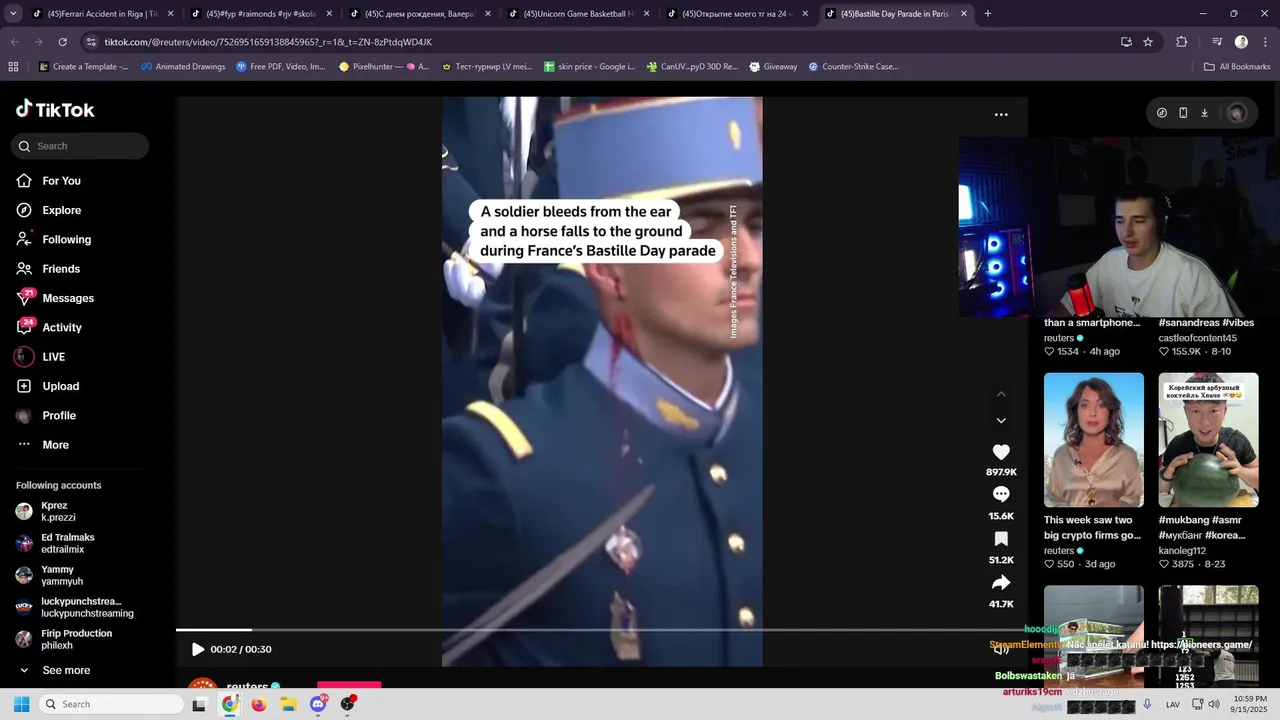This screenshot has height=720, width=1280.
Task: Open the Windows Start menu
Action: pos(21,705)
